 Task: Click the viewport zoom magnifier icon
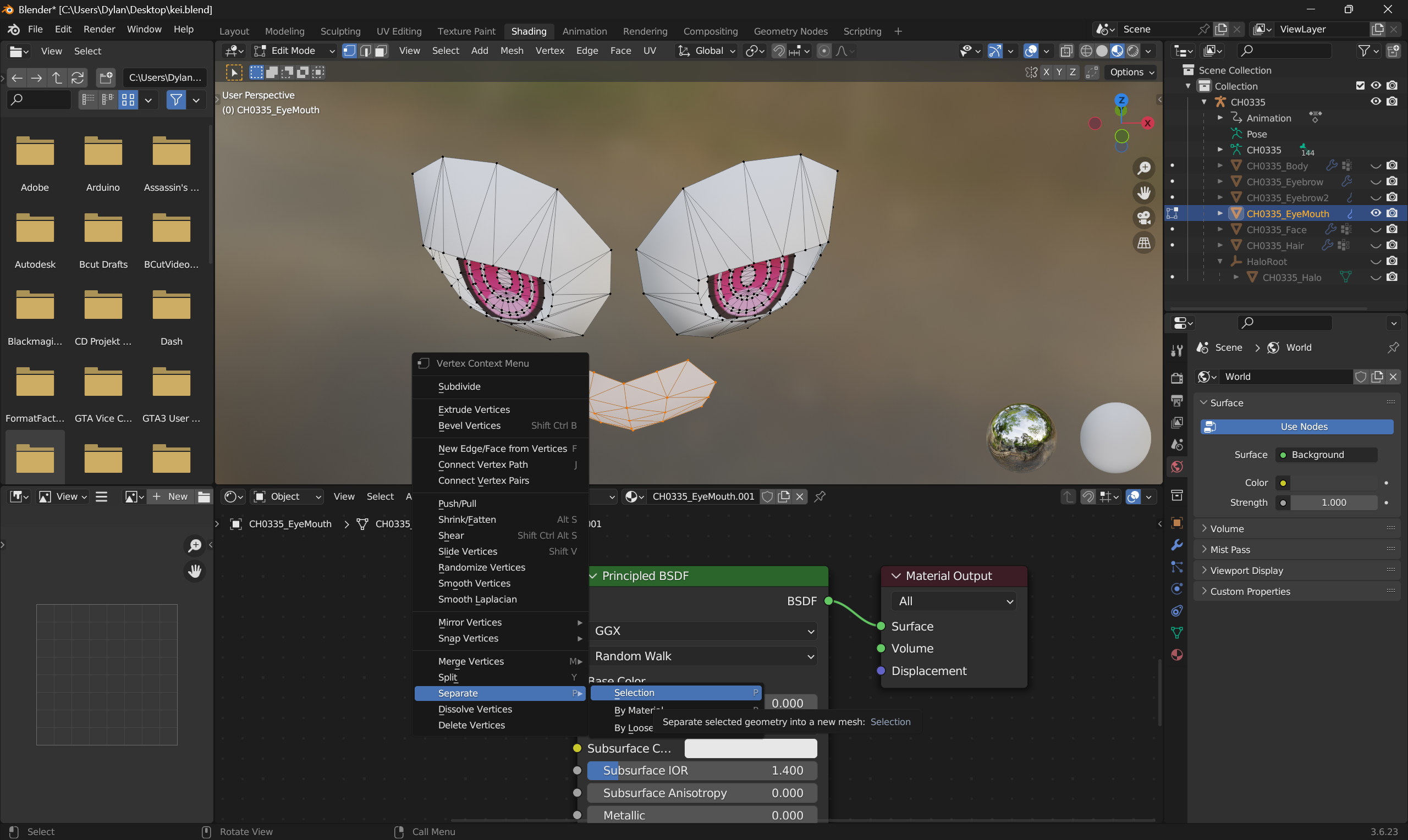point(1143,168)
